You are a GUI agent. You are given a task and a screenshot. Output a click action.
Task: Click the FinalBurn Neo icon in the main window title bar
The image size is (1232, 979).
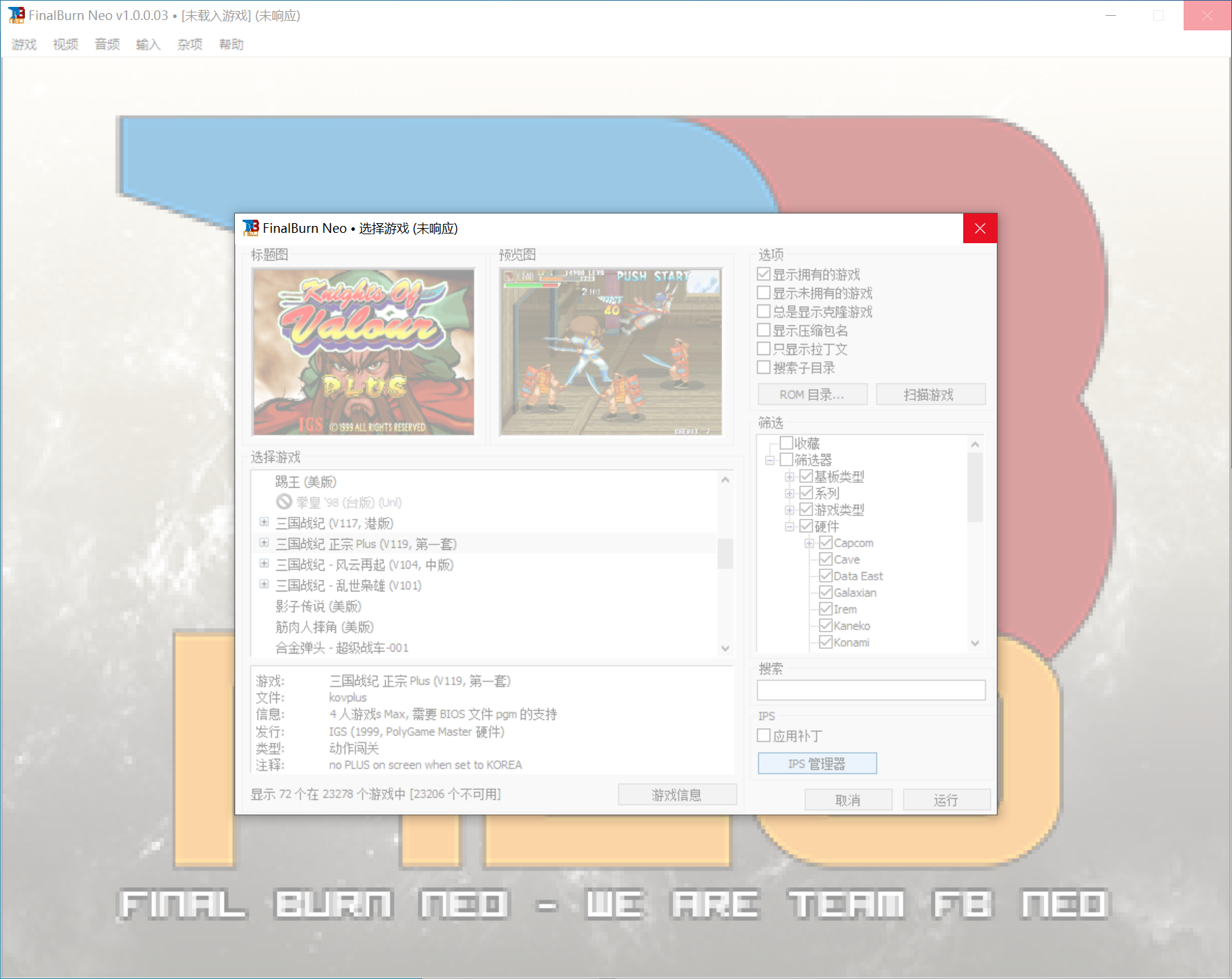(x=17, y=15)
